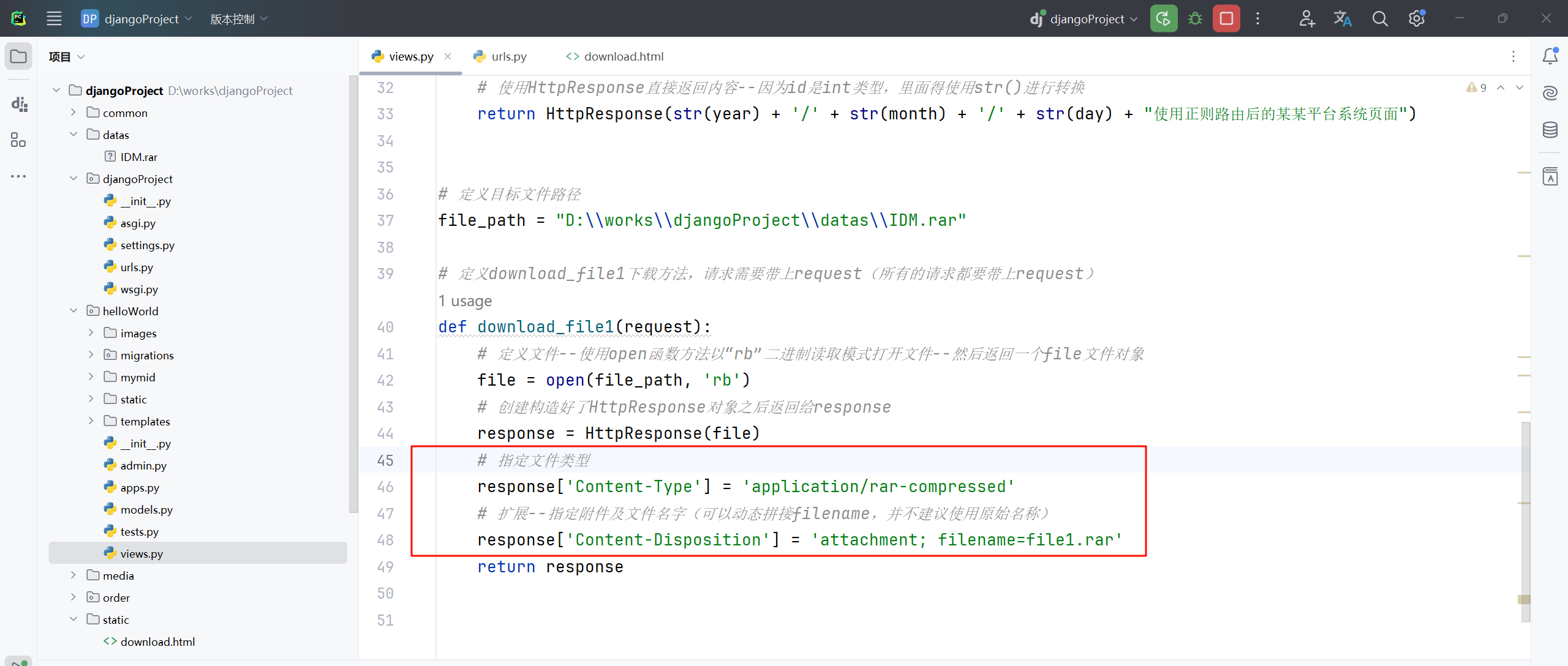Image resolution: width=1568 pixels, height=666 pixels.
Task: Click the PyCharm logo icon
Action: point(18,18)
